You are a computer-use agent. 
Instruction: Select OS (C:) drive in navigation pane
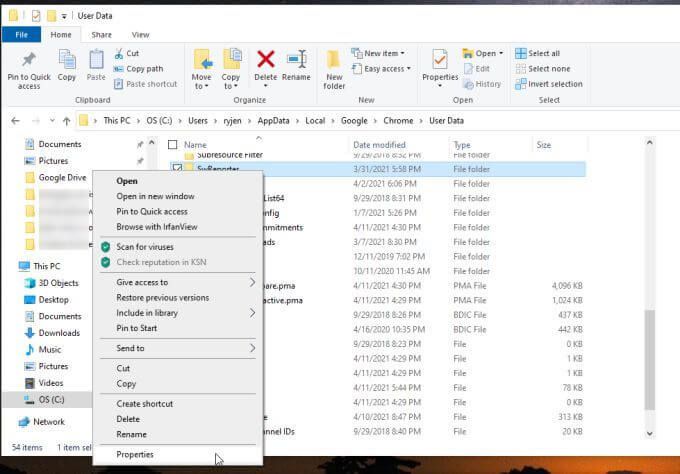coord(45,399)
